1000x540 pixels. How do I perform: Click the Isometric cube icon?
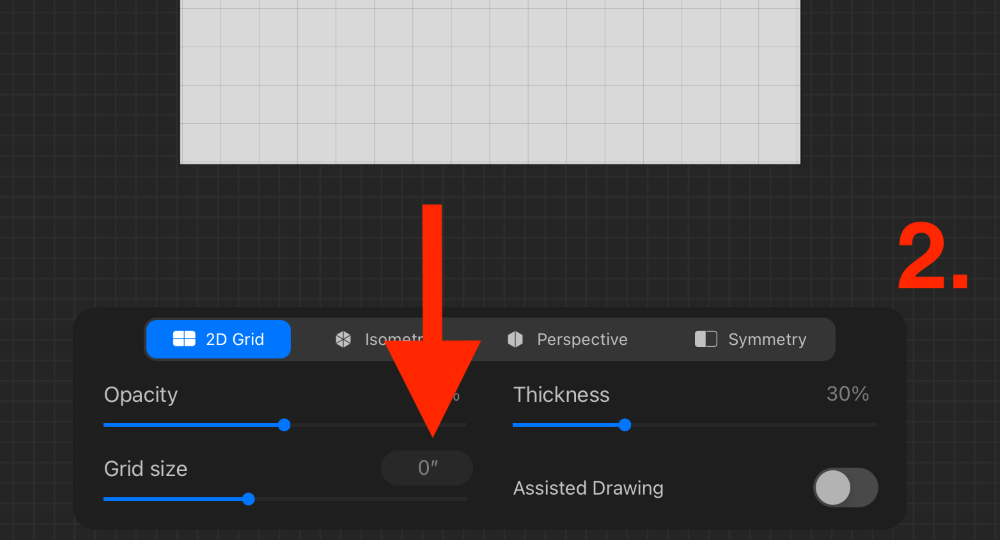click(343, 339)
